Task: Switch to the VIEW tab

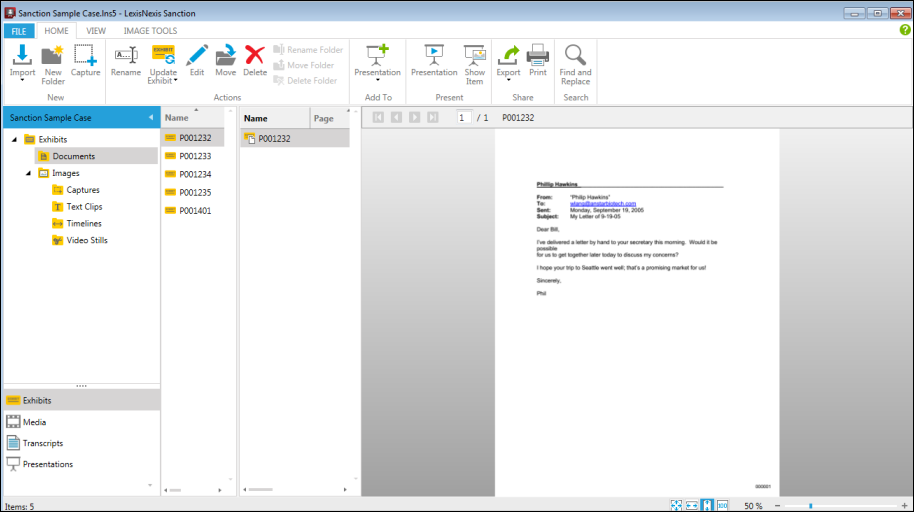Action: point(96,31)
